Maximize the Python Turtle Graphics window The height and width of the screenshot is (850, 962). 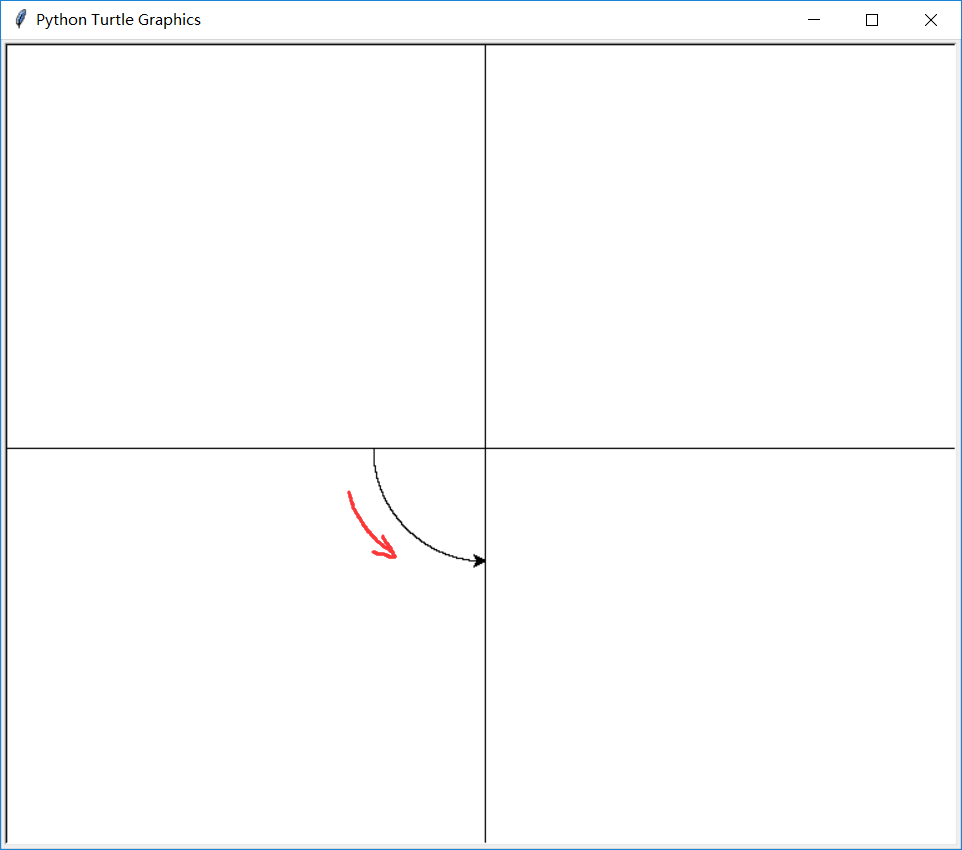872,20
